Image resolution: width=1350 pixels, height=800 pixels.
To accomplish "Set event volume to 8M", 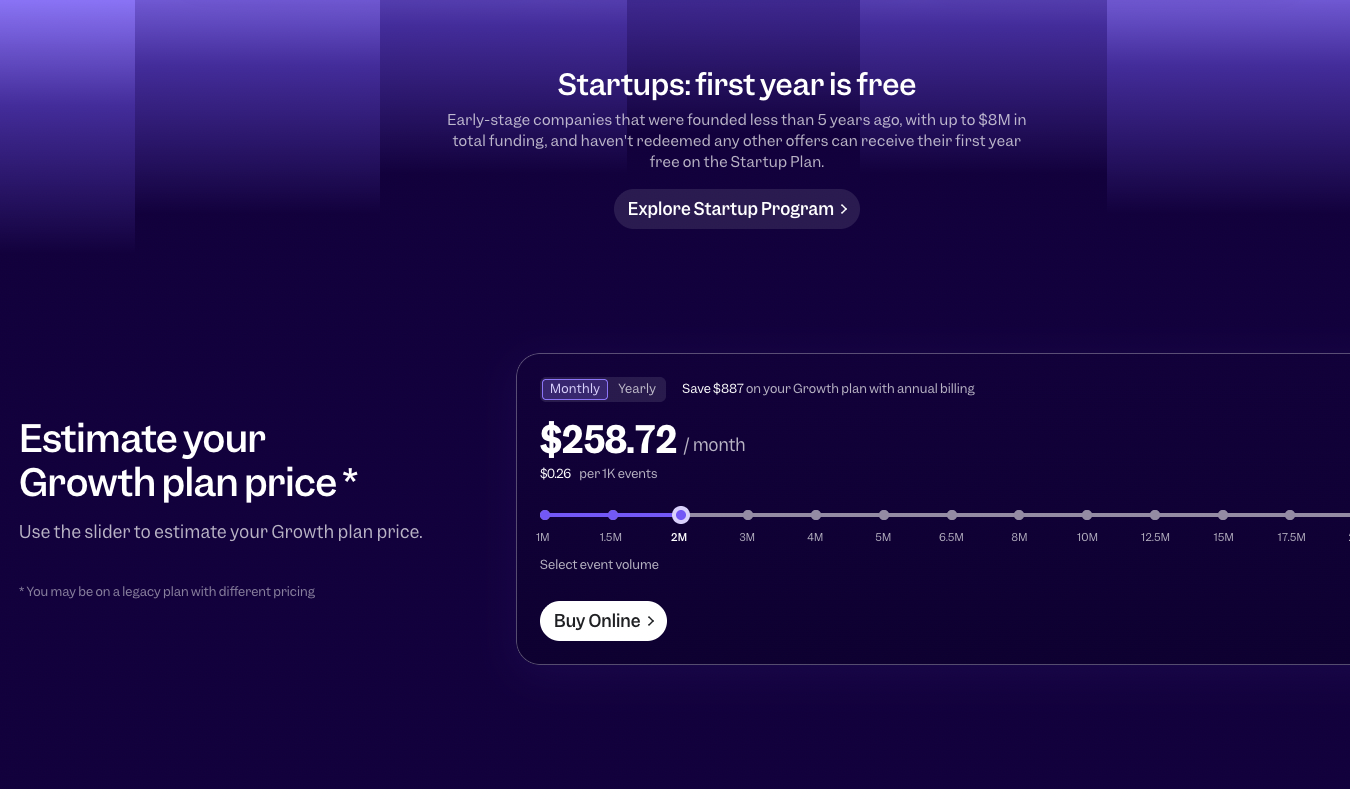I will [x=1019, y=515].
